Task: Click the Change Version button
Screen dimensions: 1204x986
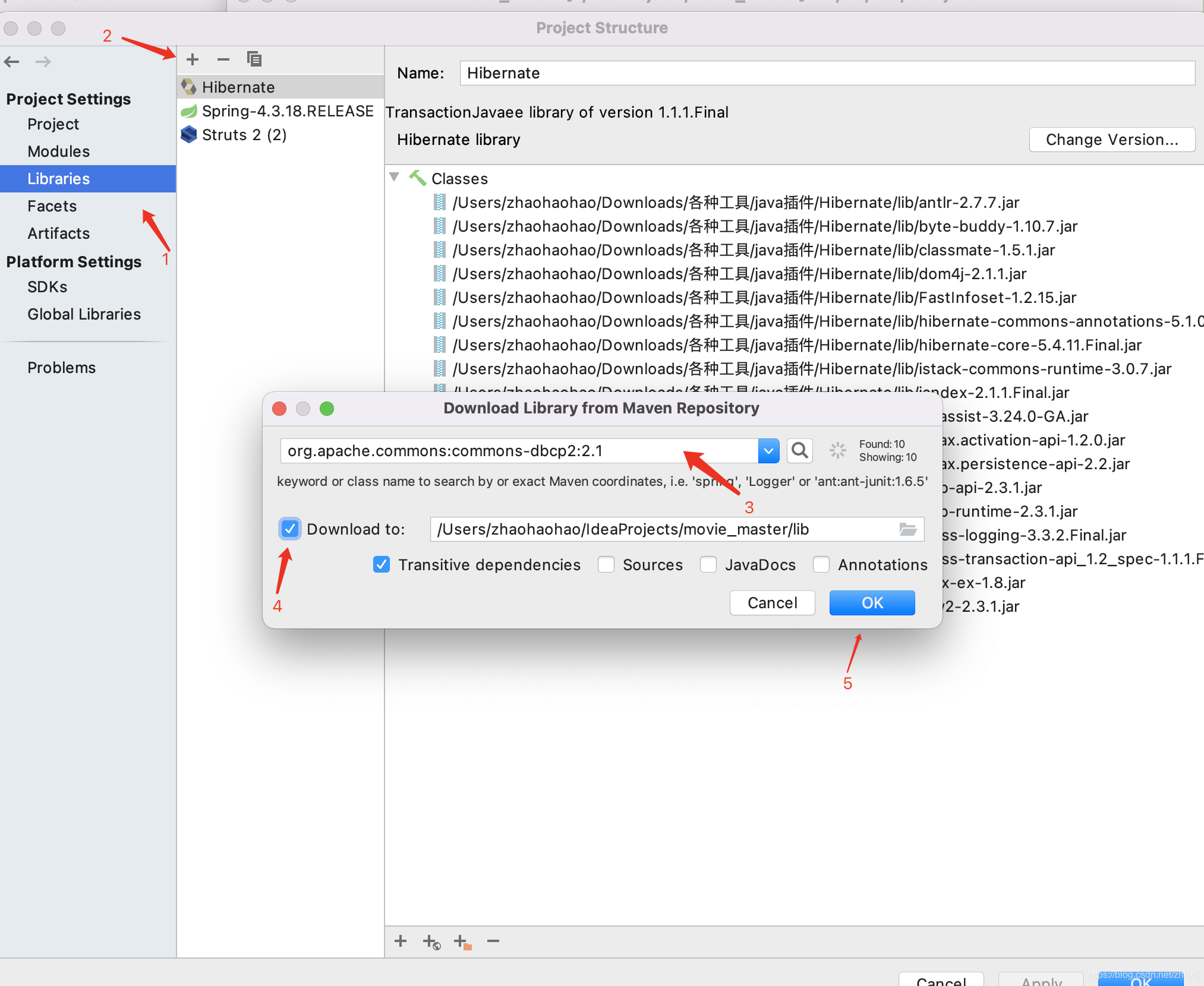Action: pyautogui.click(x=1111, y=140)
